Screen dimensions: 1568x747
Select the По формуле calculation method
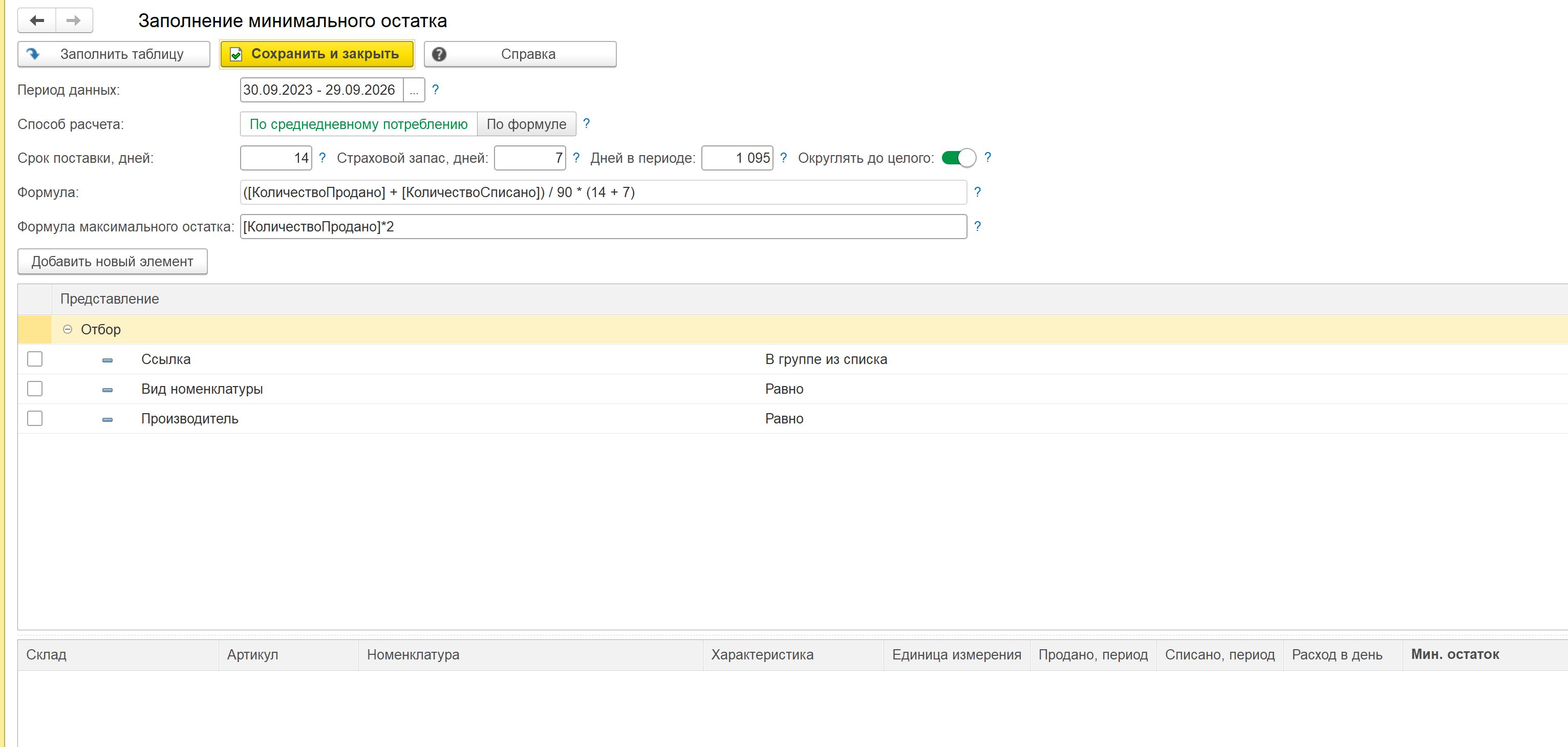(x=526, y=124)
